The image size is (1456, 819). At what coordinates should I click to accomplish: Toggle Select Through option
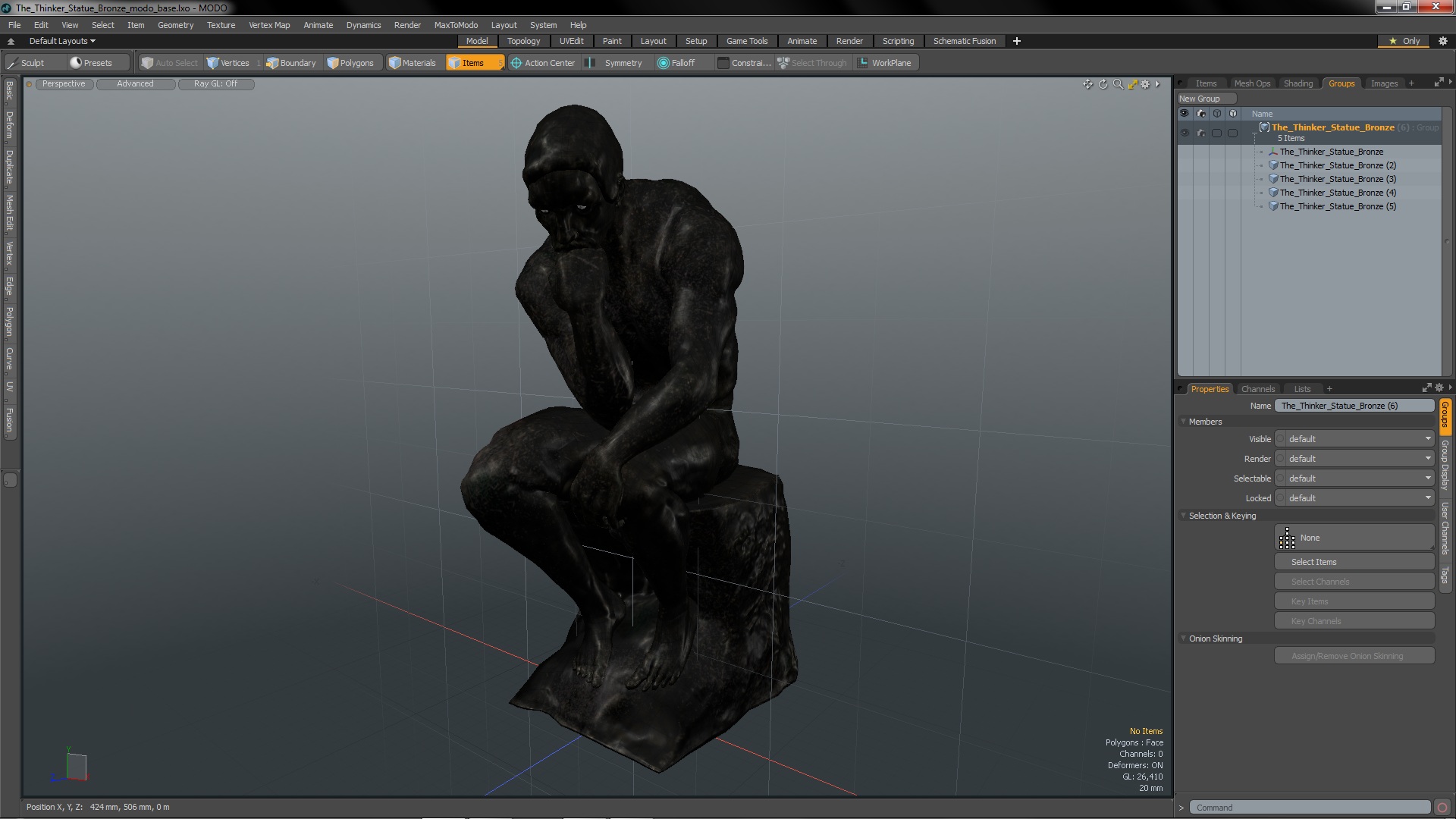(812, 63)
